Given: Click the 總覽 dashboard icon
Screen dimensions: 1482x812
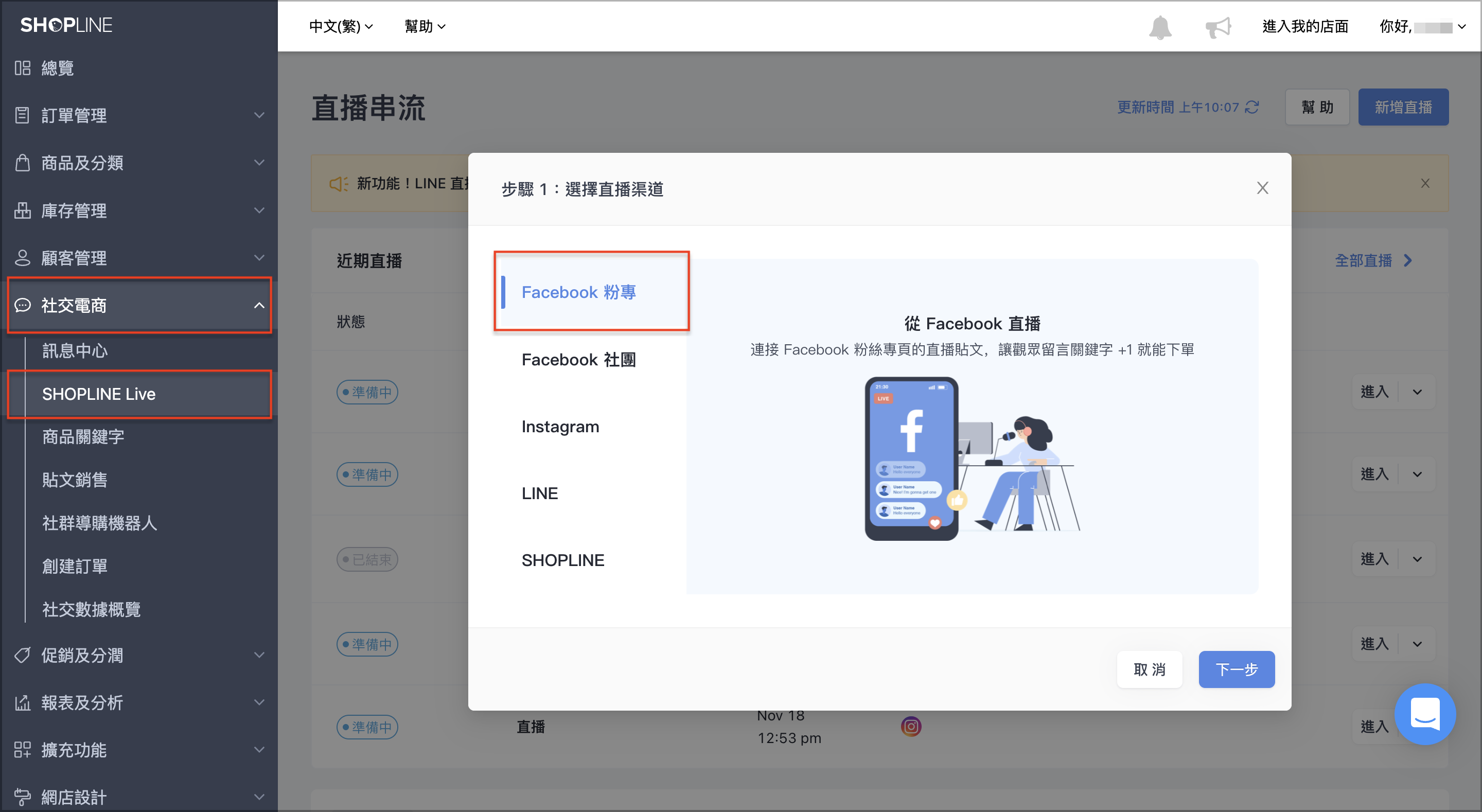Looking at the screenshot, I should (23, 68).
